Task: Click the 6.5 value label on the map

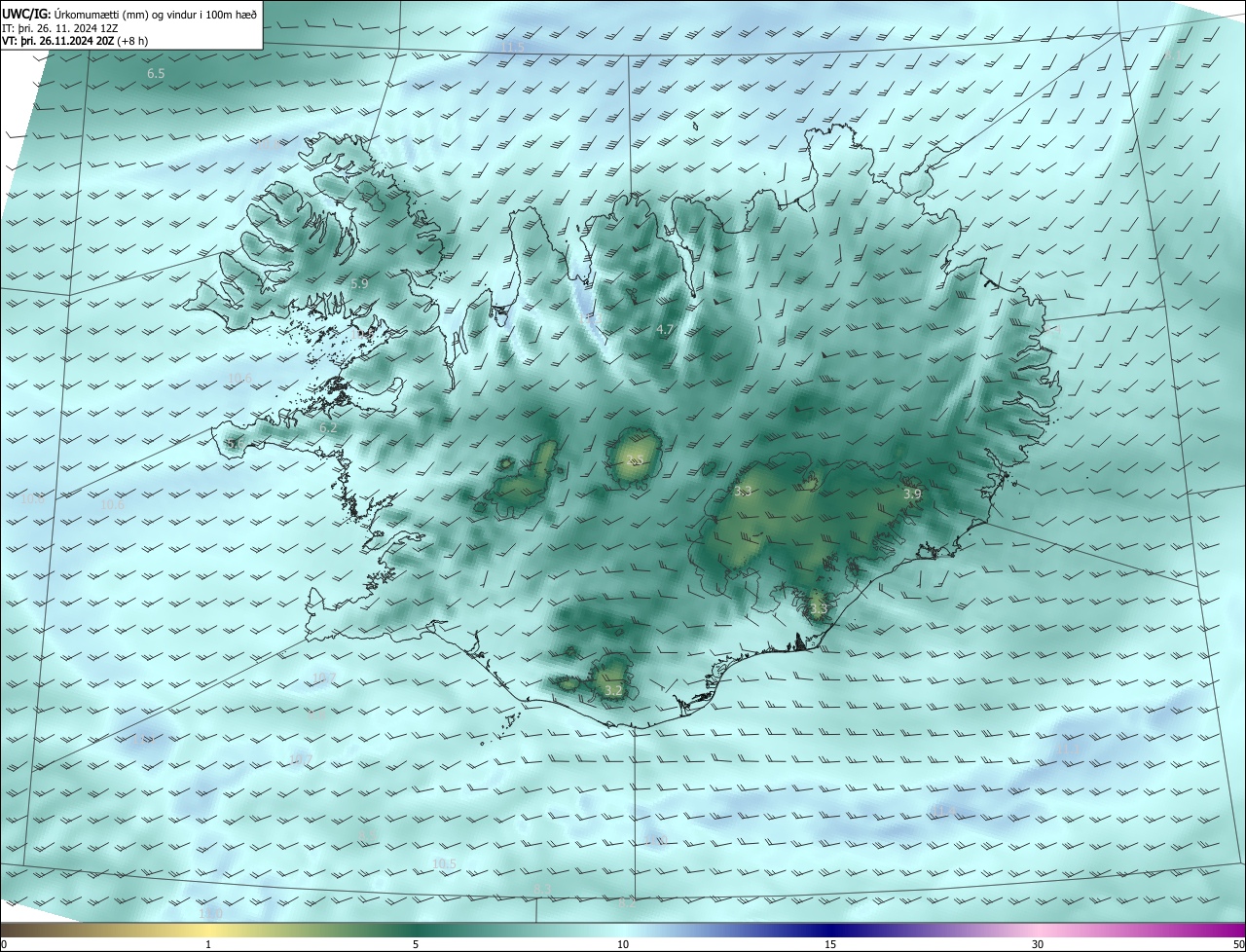Action: pyautogui.click(x=156, y=74)
